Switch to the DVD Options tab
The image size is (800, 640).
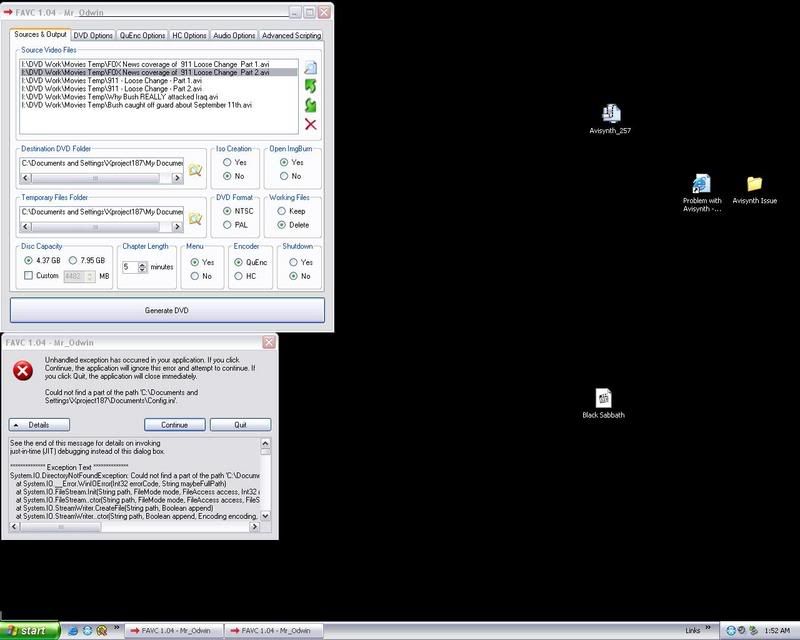(93, 35)
